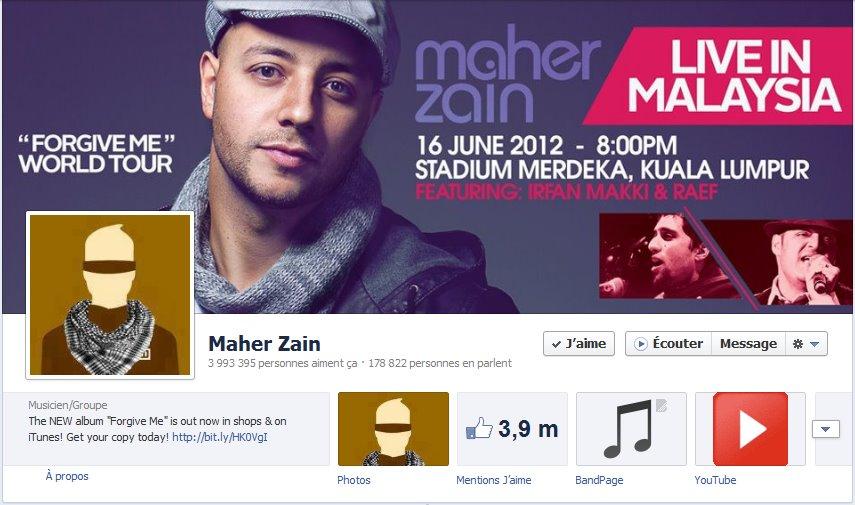Expand more app tiles with arrow button
This screenshot has width=855, height=505.
click(826, 429)
